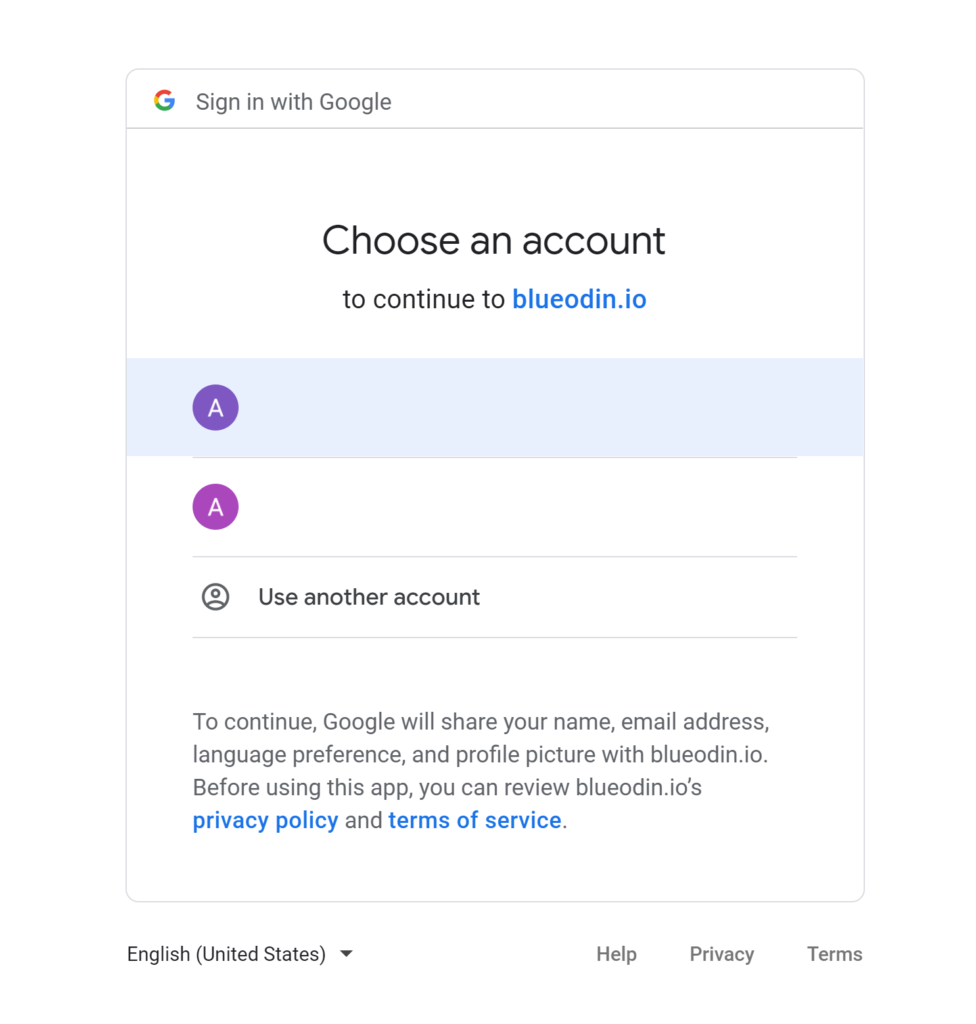Review the privacy policy link

pos(265,820)
